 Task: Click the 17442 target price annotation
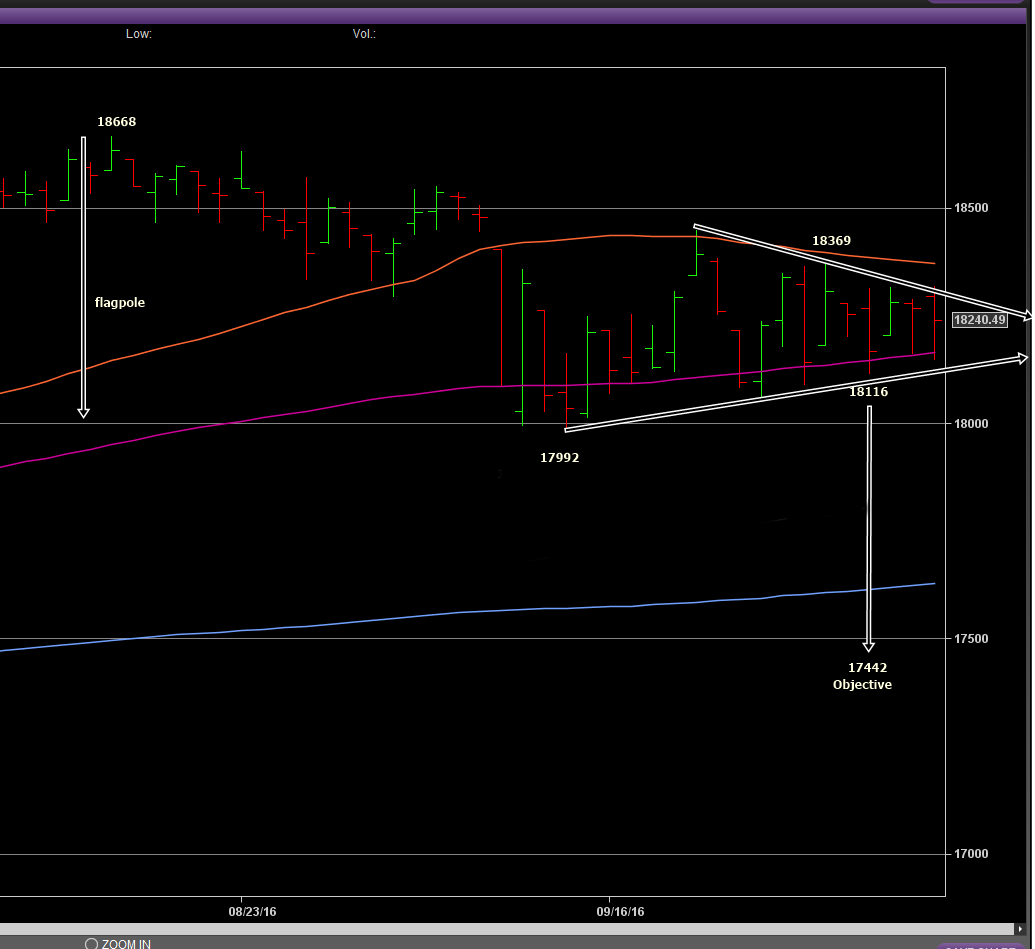(x=867, y=667)
